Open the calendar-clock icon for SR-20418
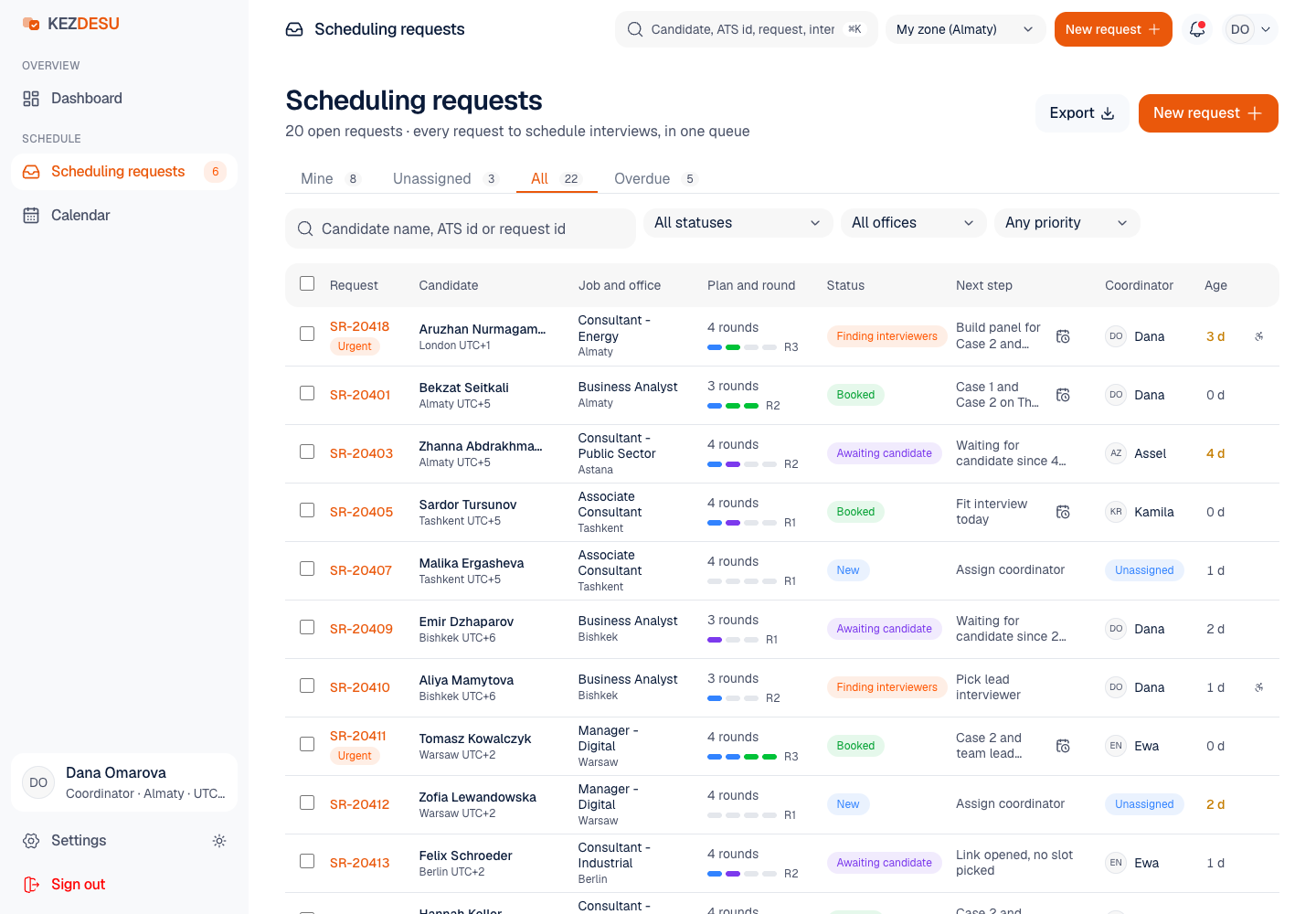1316x914 pixels. [1063, 336]
